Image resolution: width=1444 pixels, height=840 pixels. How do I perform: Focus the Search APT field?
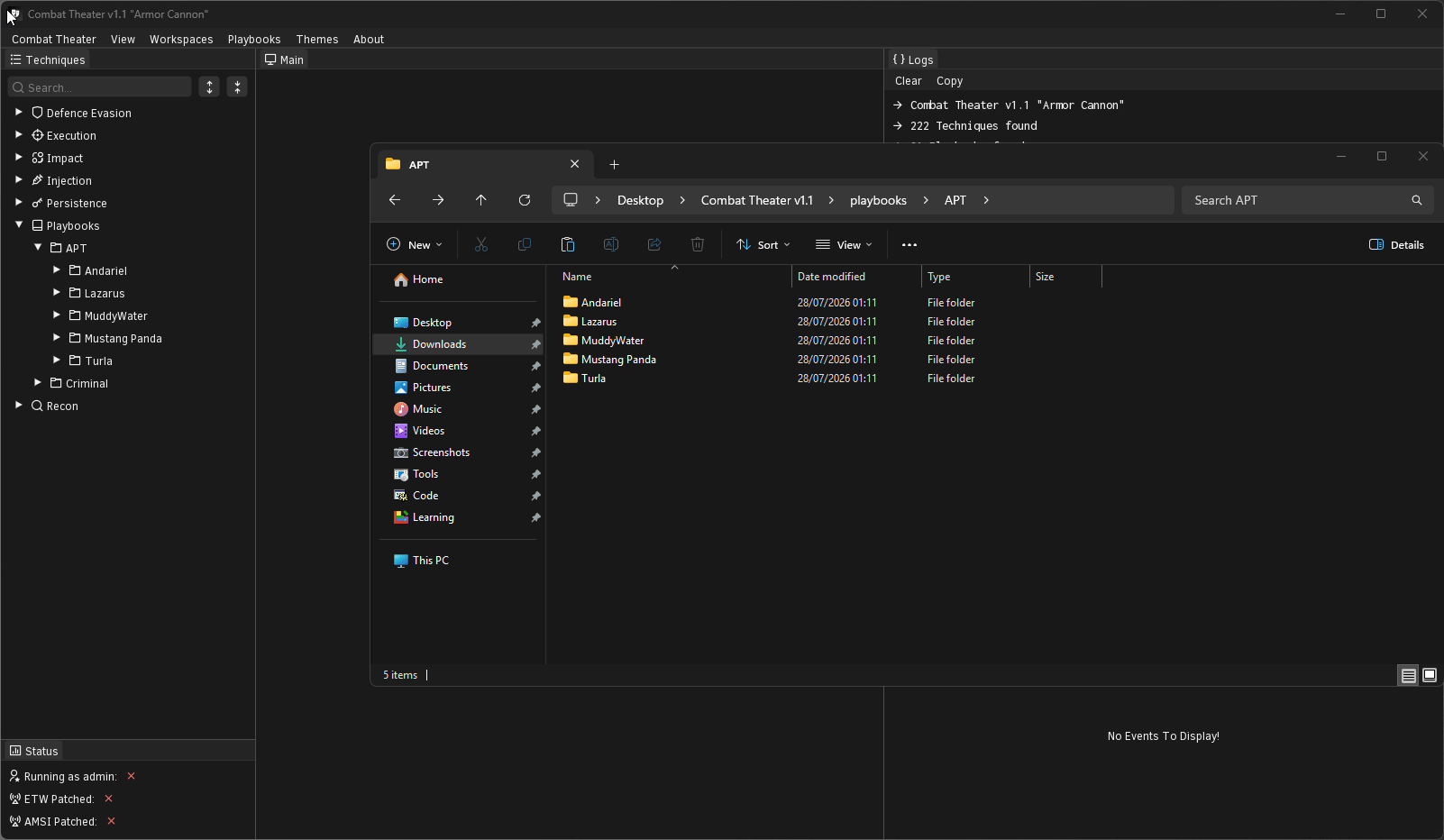point(1307,200)
